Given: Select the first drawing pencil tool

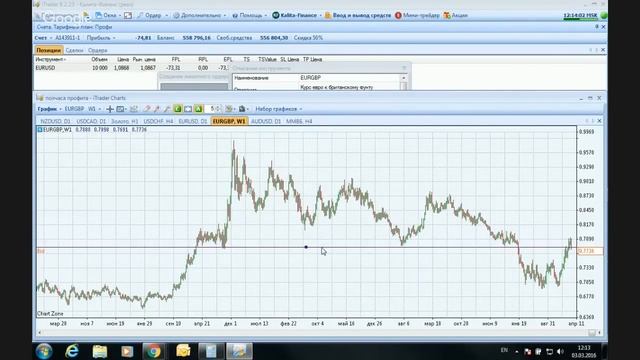Looking at the screenshot, I should click(147, 109).
